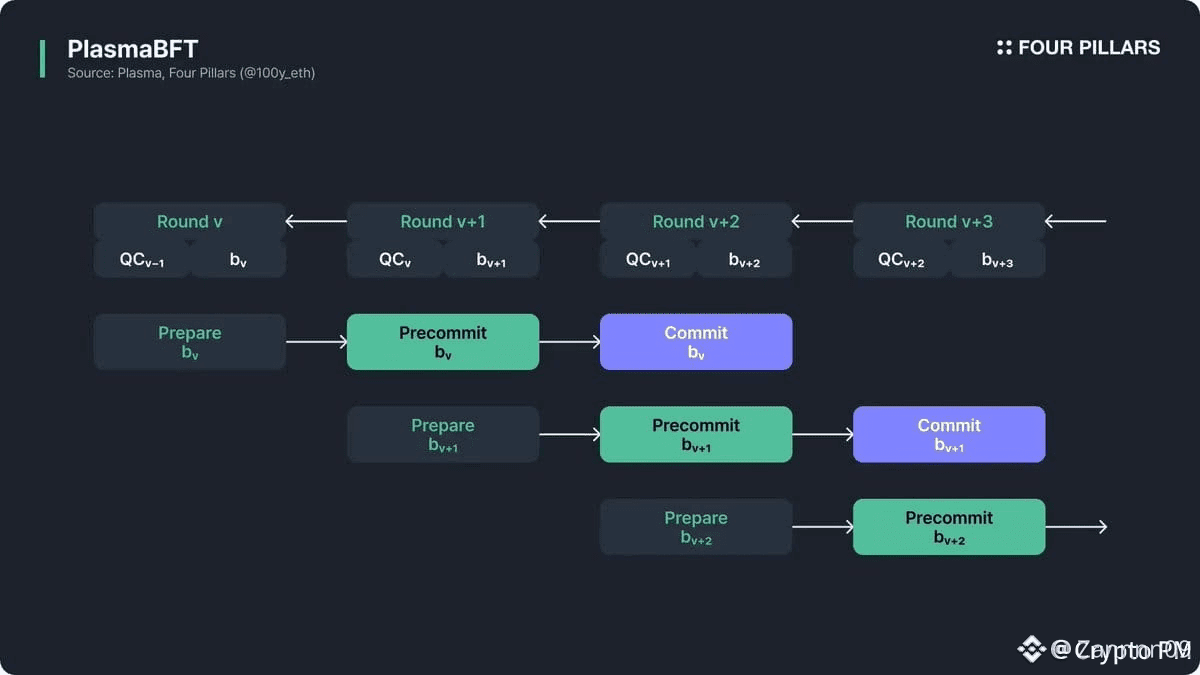
Task: Select the green "Precommit bv+2" box
Action: pyautogui.click(x=949, y=527)
